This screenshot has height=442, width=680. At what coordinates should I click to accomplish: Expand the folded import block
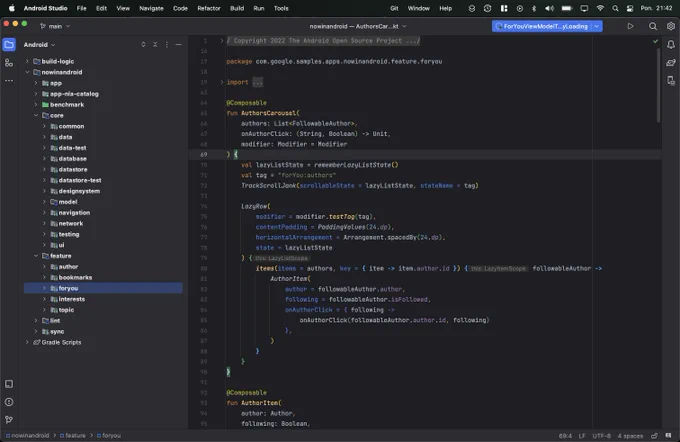coord(222,82)
